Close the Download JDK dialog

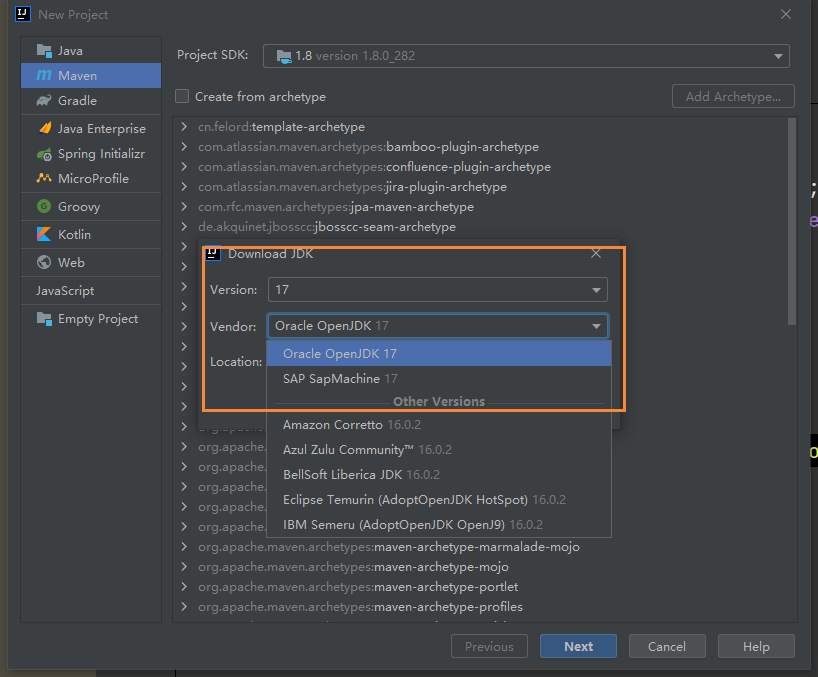(596, 254)
